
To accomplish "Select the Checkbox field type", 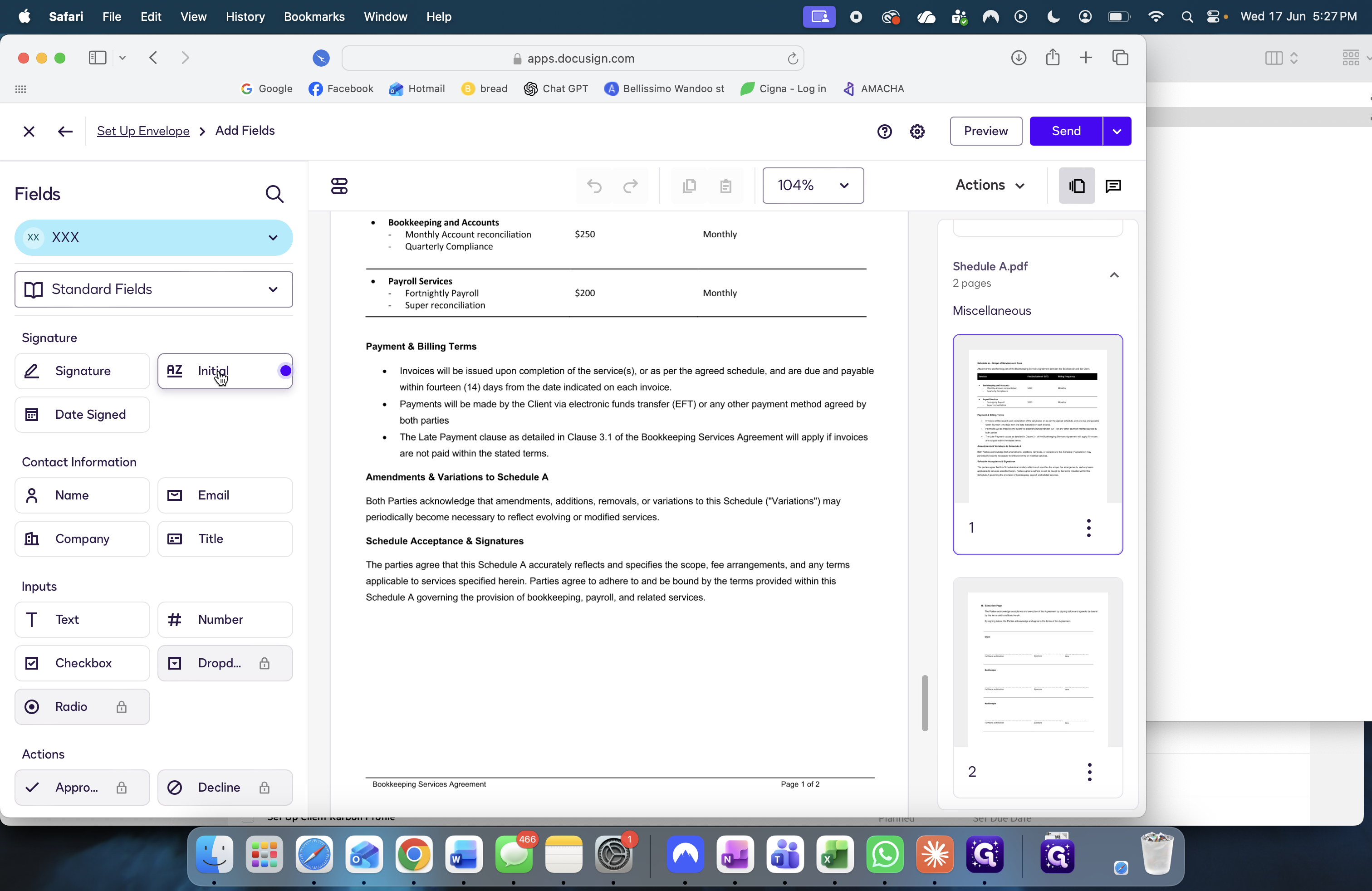I will [x=82, y=663].
